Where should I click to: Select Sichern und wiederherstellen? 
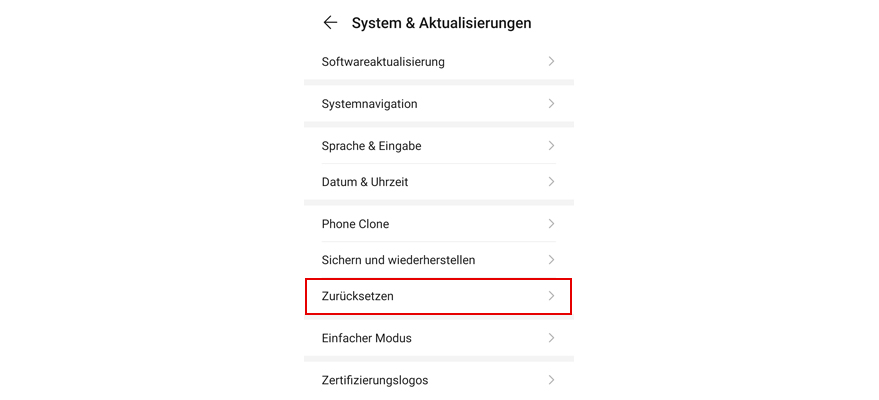click(x=398, y=260)
